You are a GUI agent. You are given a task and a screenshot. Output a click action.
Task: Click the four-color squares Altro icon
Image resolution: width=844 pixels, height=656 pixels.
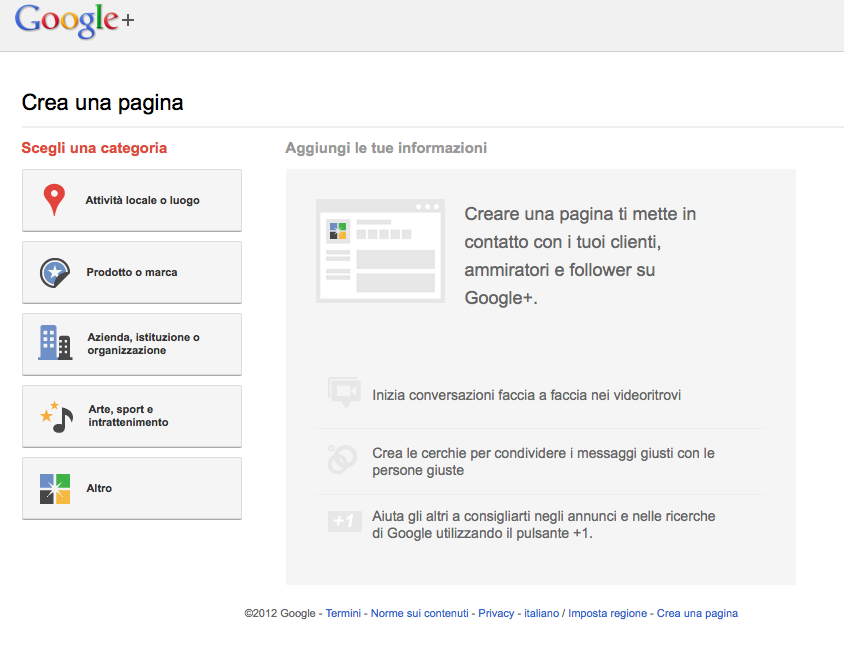point(55,489)
